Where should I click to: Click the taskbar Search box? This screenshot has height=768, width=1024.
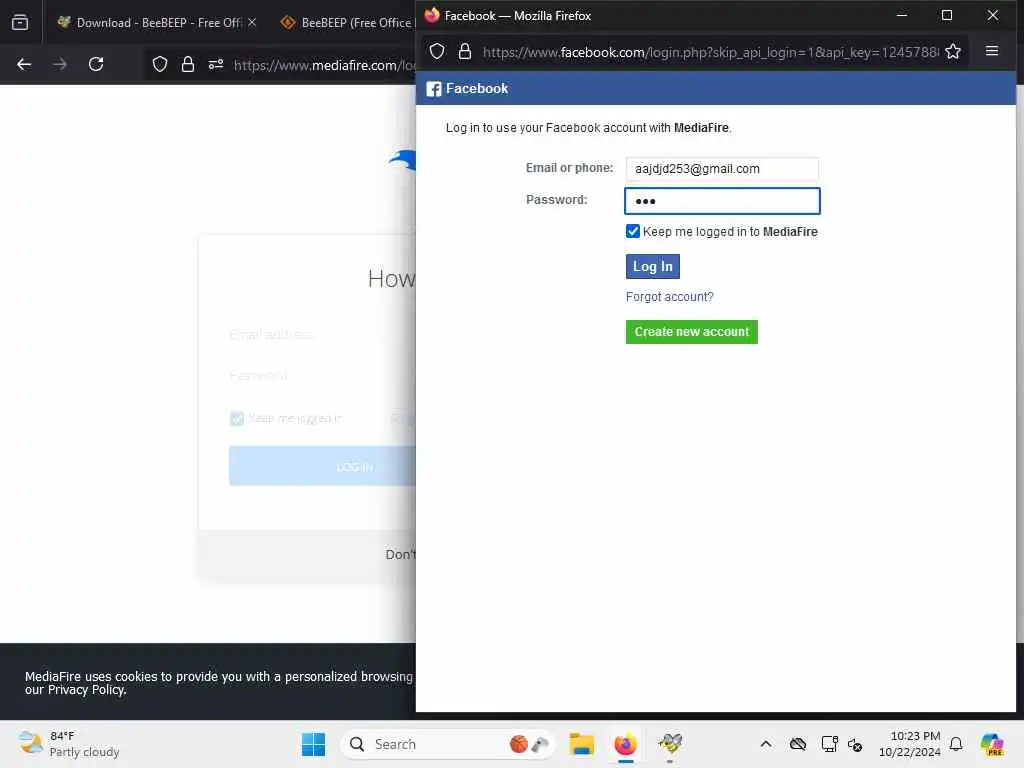447,744
